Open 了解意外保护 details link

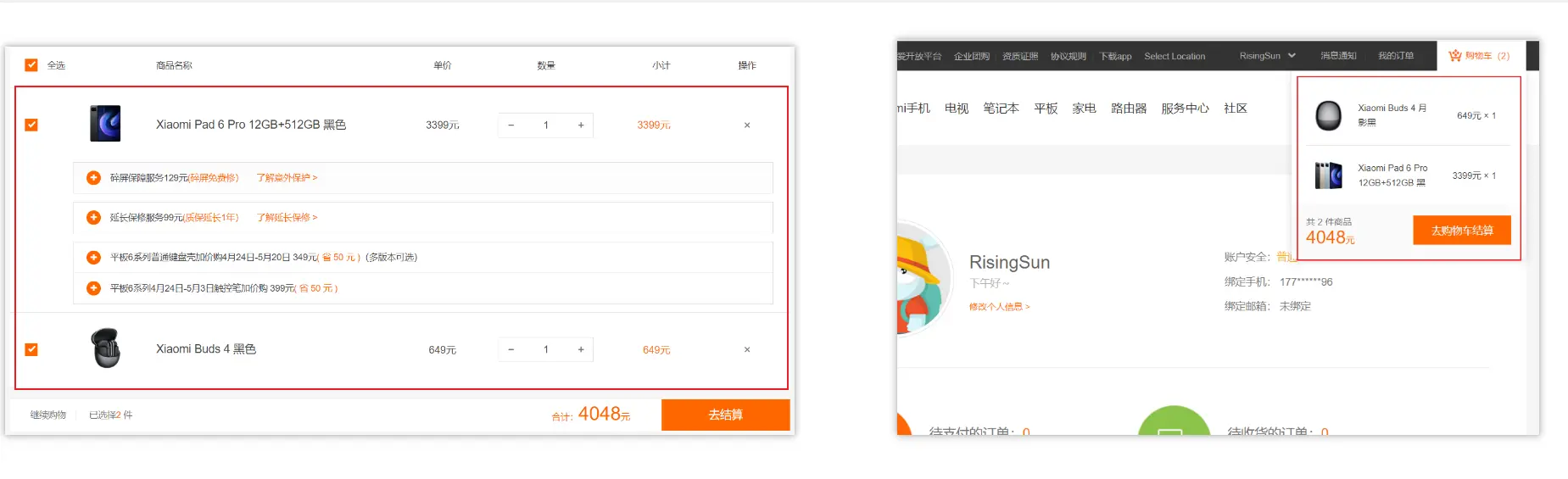point(287,178)
